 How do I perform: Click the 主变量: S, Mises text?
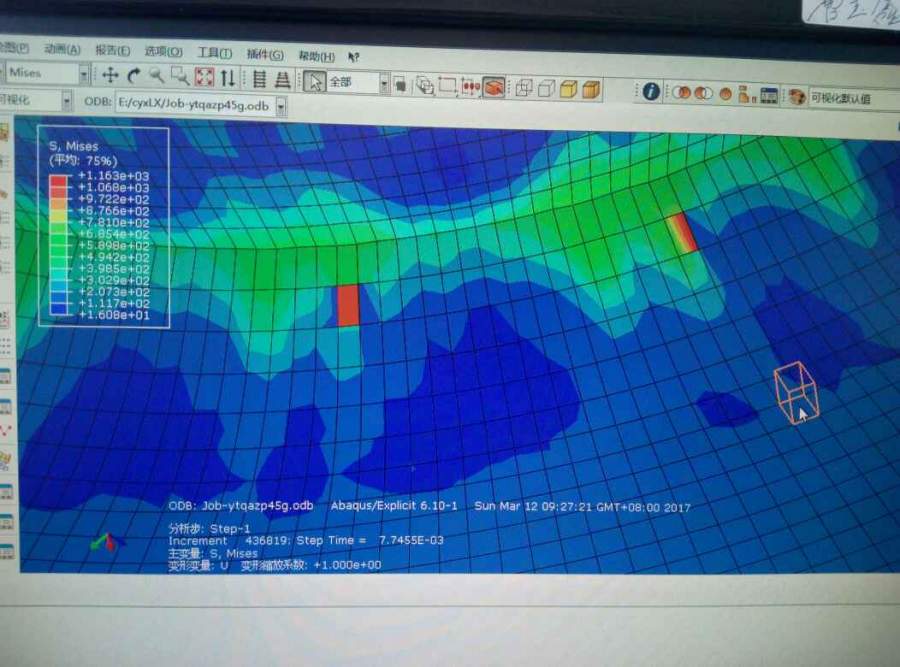point(213,553)
